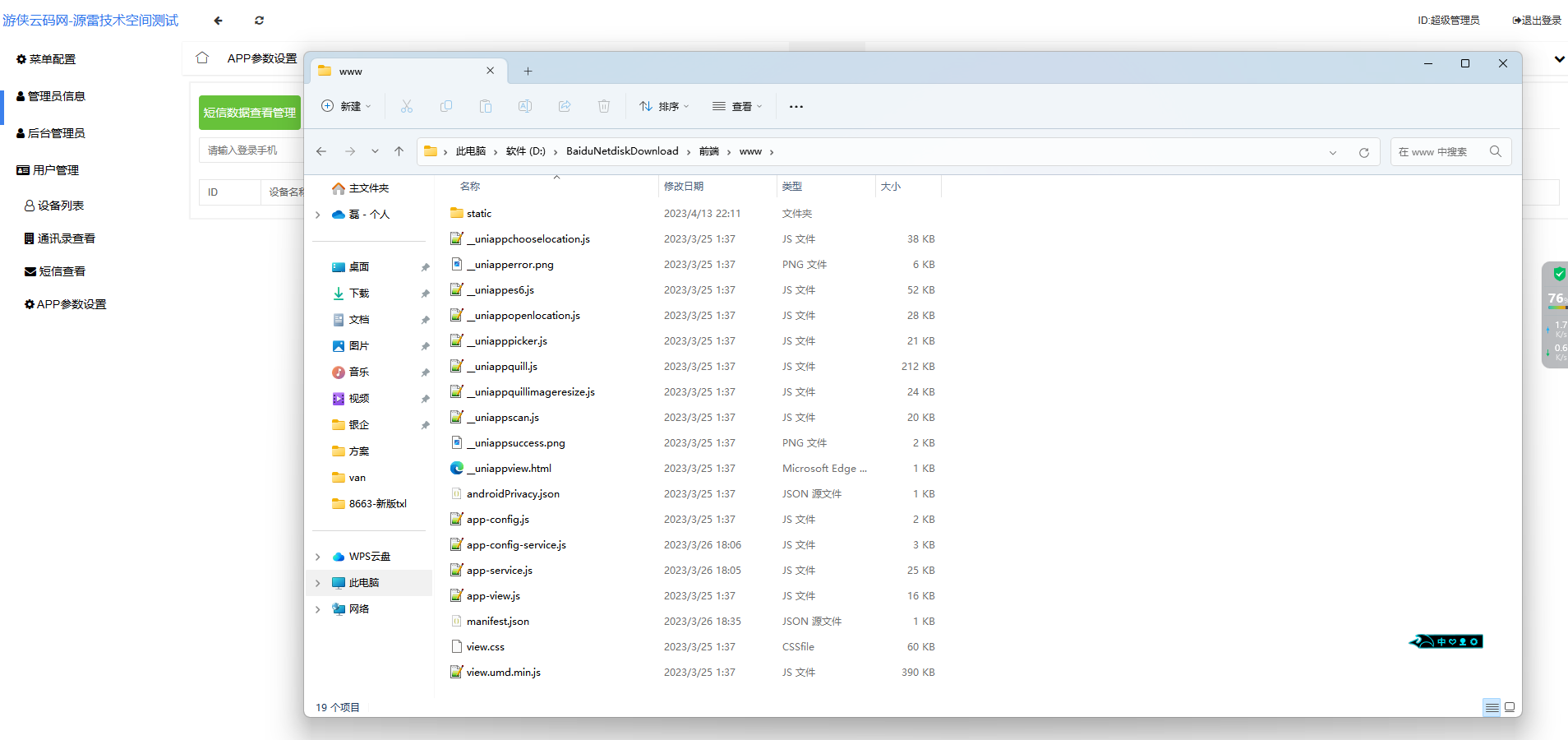Viewport: 1568px width, 740px height.
Task: Open APP参数设置 sidebar item
Action: pyautogui.click(x=66, y=304)
